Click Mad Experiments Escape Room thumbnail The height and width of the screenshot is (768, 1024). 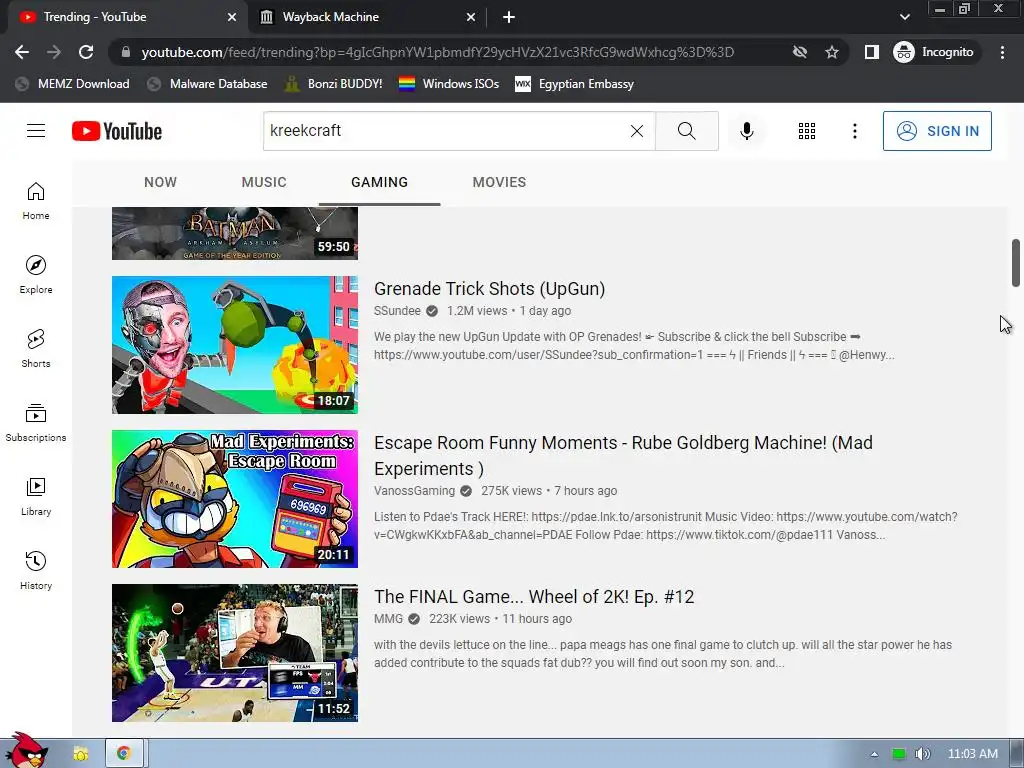(234, 499)
